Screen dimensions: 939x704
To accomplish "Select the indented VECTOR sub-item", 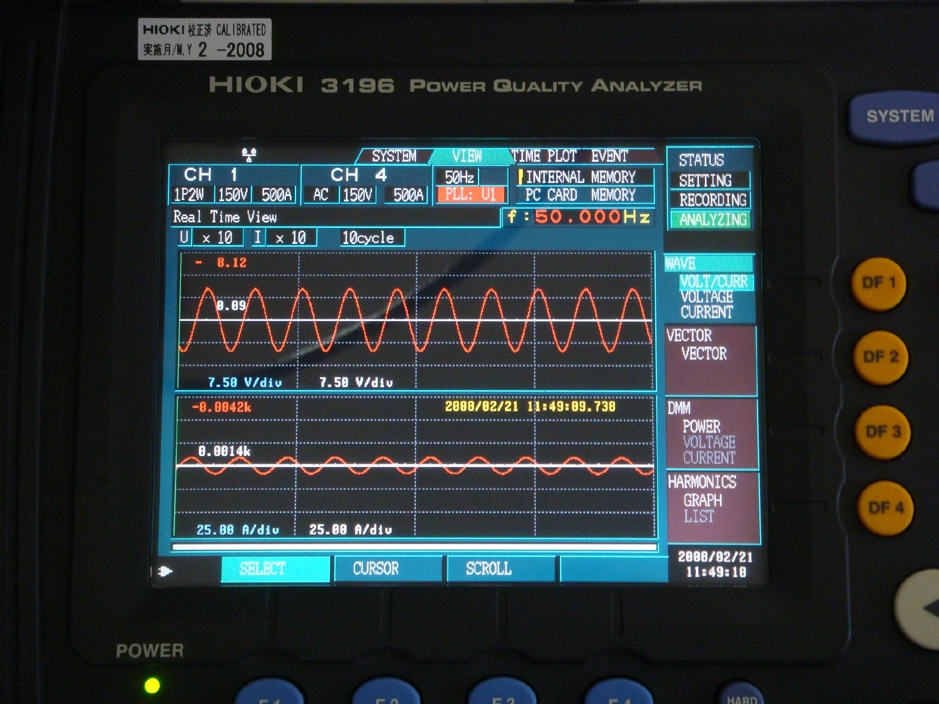I will [704, 354].
